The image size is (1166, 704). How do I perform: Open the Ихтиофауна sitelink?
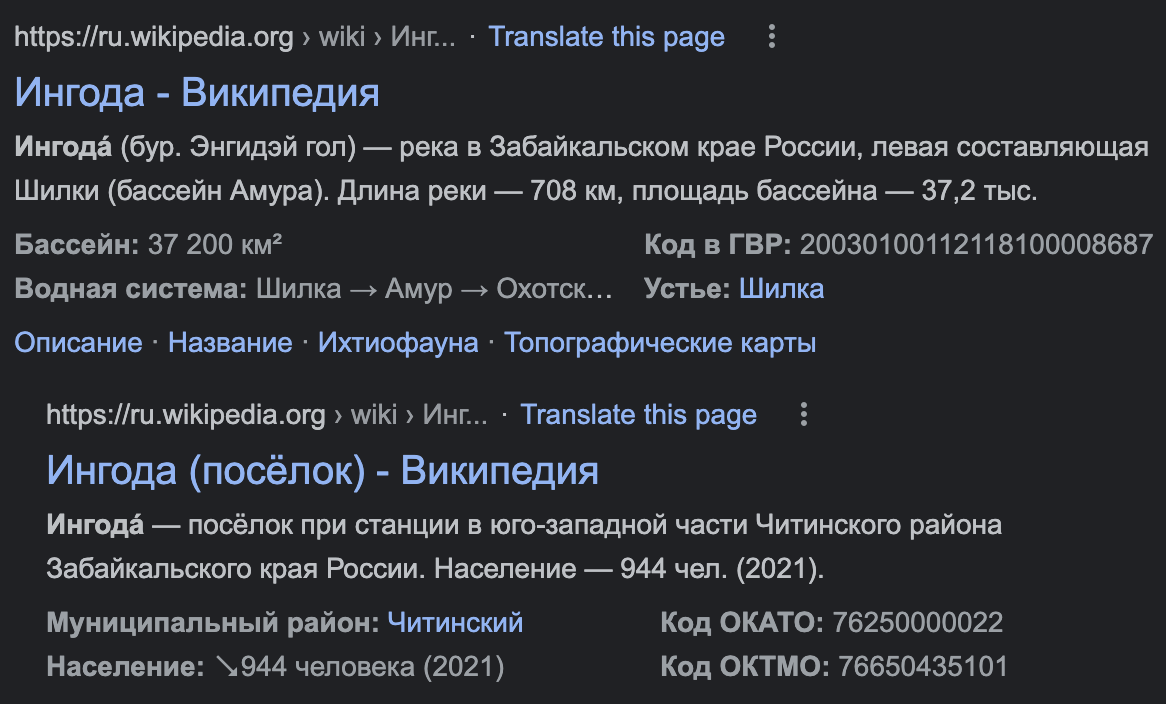tap(398, 343)
